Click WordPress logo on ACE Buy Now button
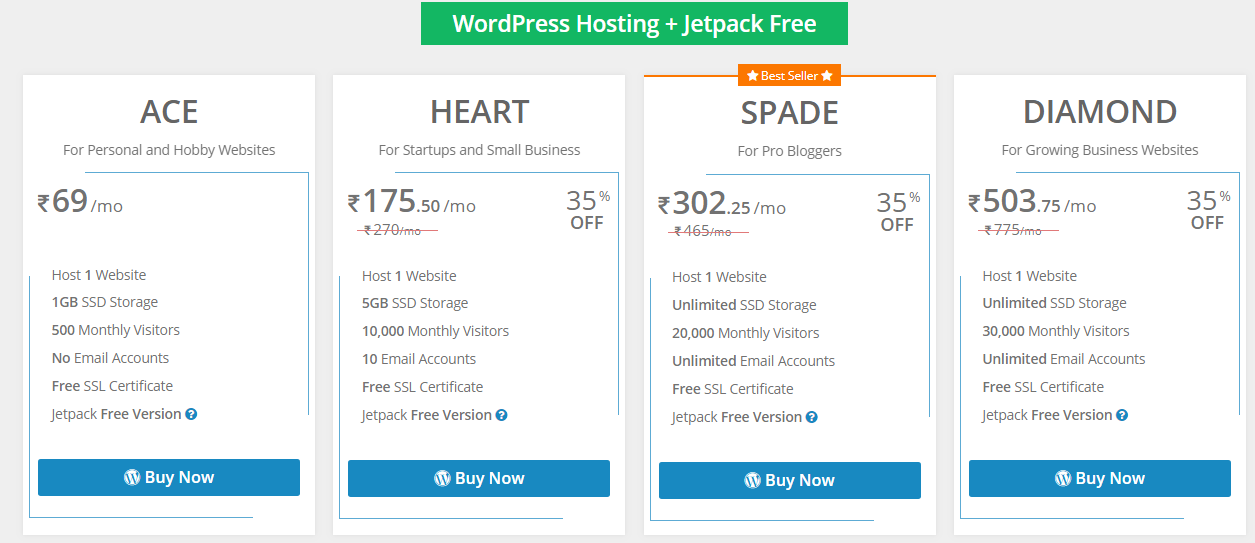Viewport: 1255px width, 543px height. coord(132,477)
